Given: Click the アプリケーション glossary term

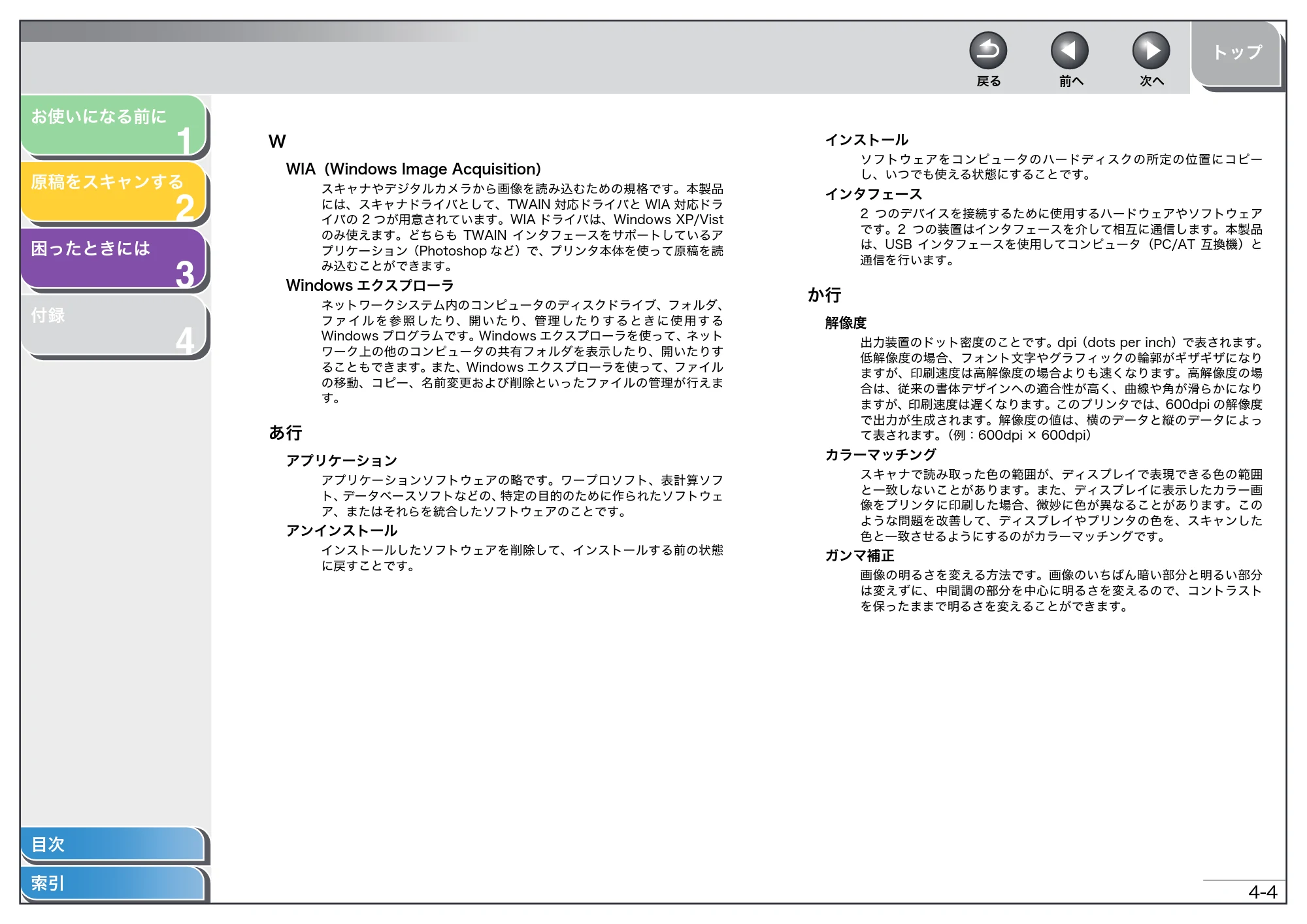Looking at the screenshot, I should tap(341, 461).
